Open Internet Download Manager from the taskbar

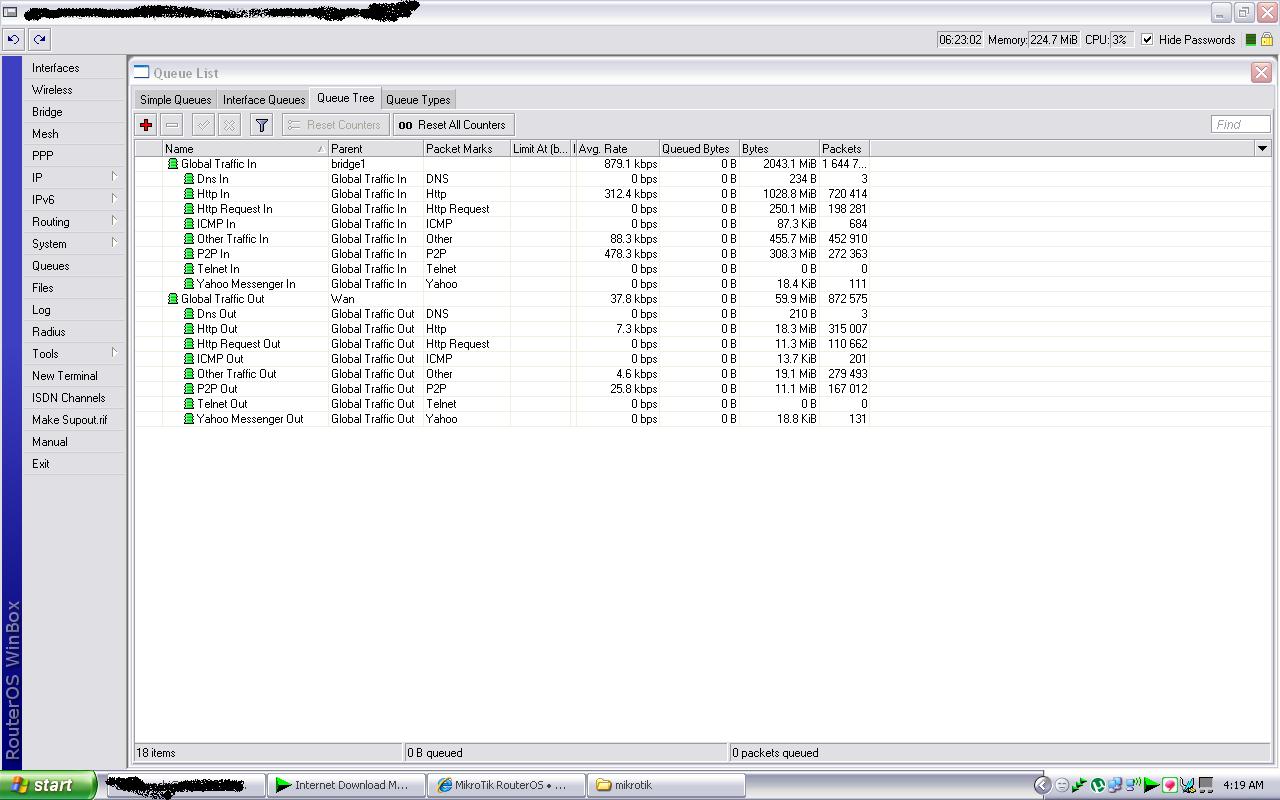pyautogui.click(x=346, y=785)
